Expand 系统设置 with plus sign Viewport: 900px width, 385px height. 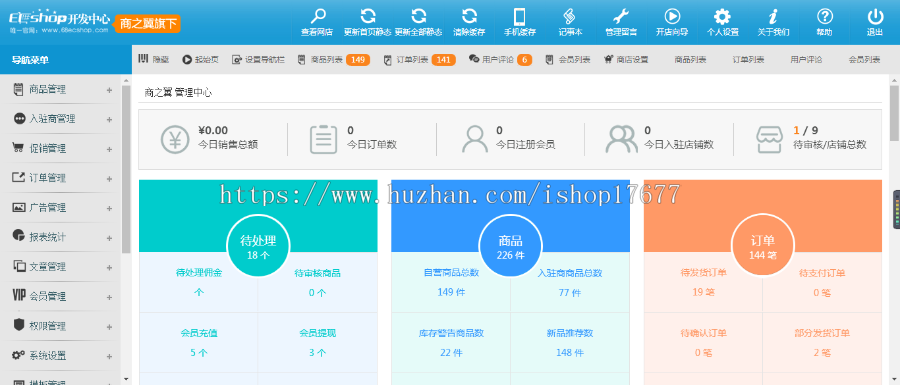point(109,356)
